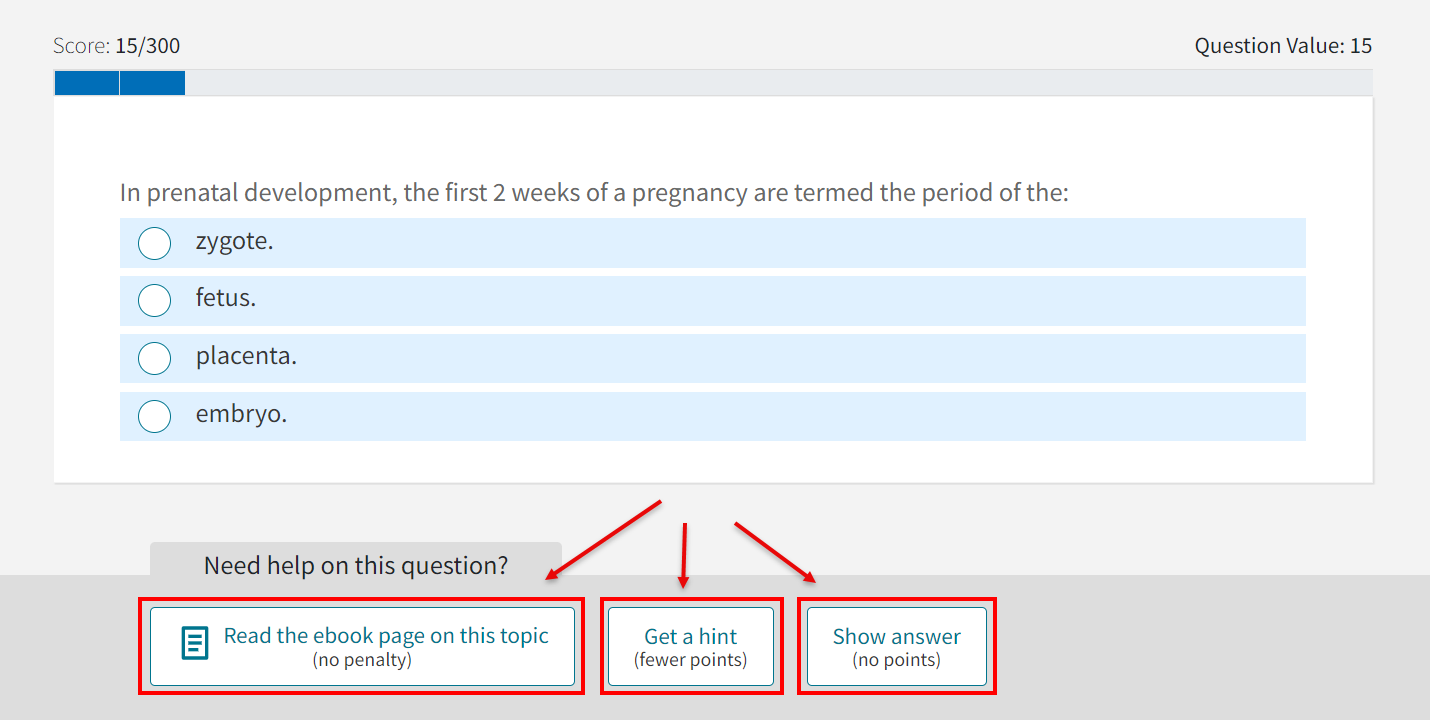Select the placenta radio button
The width and height of the screenshot is (1430, 720).
154,358
